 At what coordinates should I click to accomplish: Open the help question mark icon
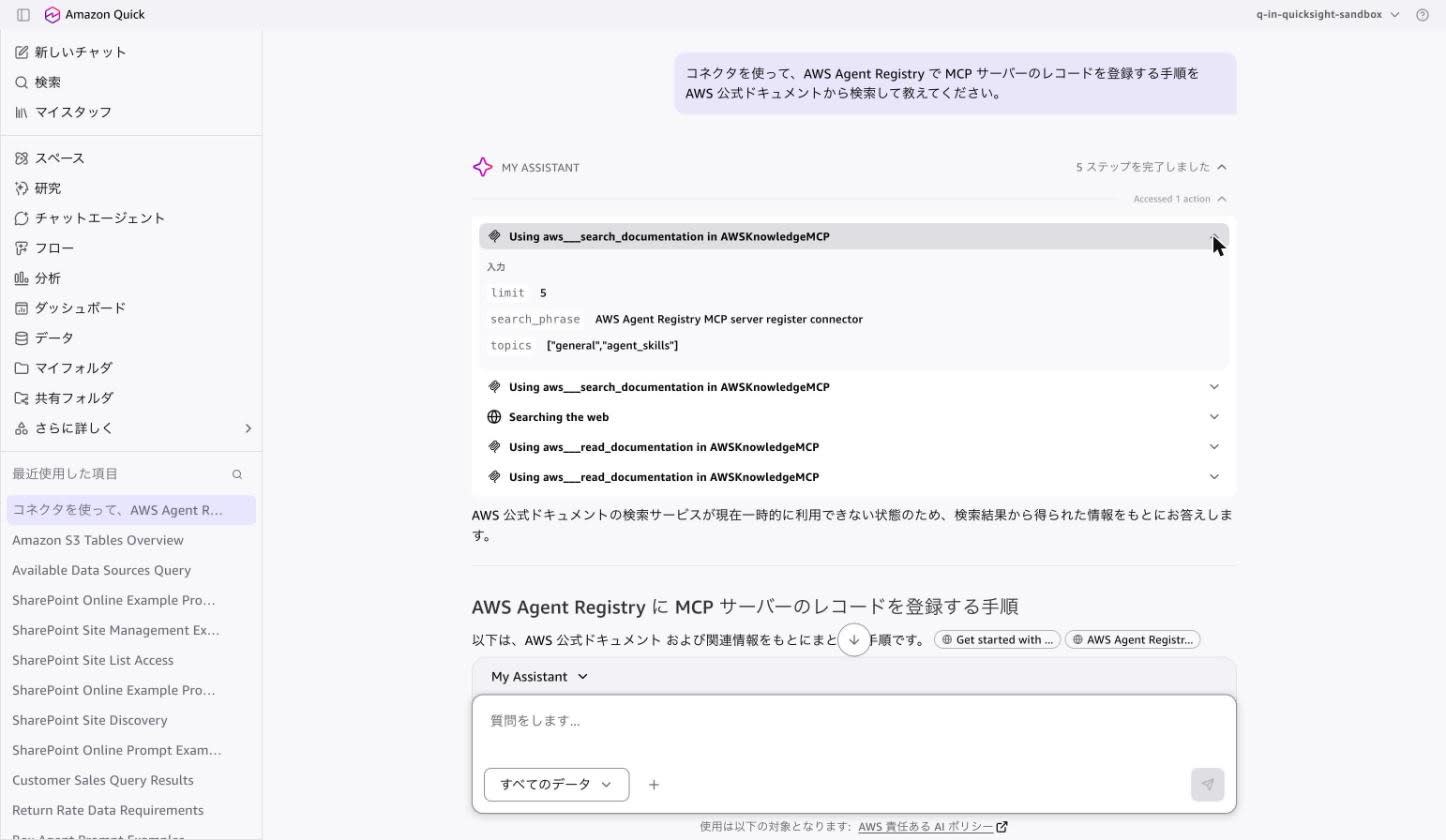coord(1422,15)
